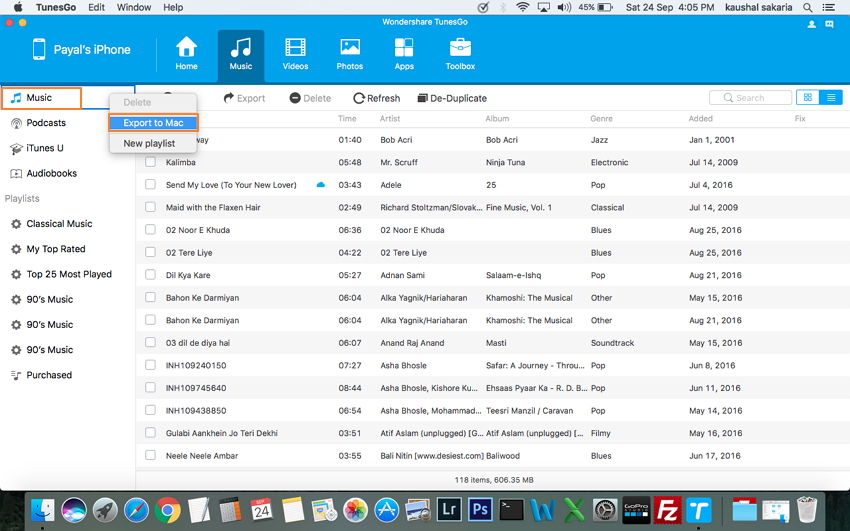The width and height of the screenshot is (850, 531).
Task: Go to the Apps tab
Action: [x=404, y=54]
